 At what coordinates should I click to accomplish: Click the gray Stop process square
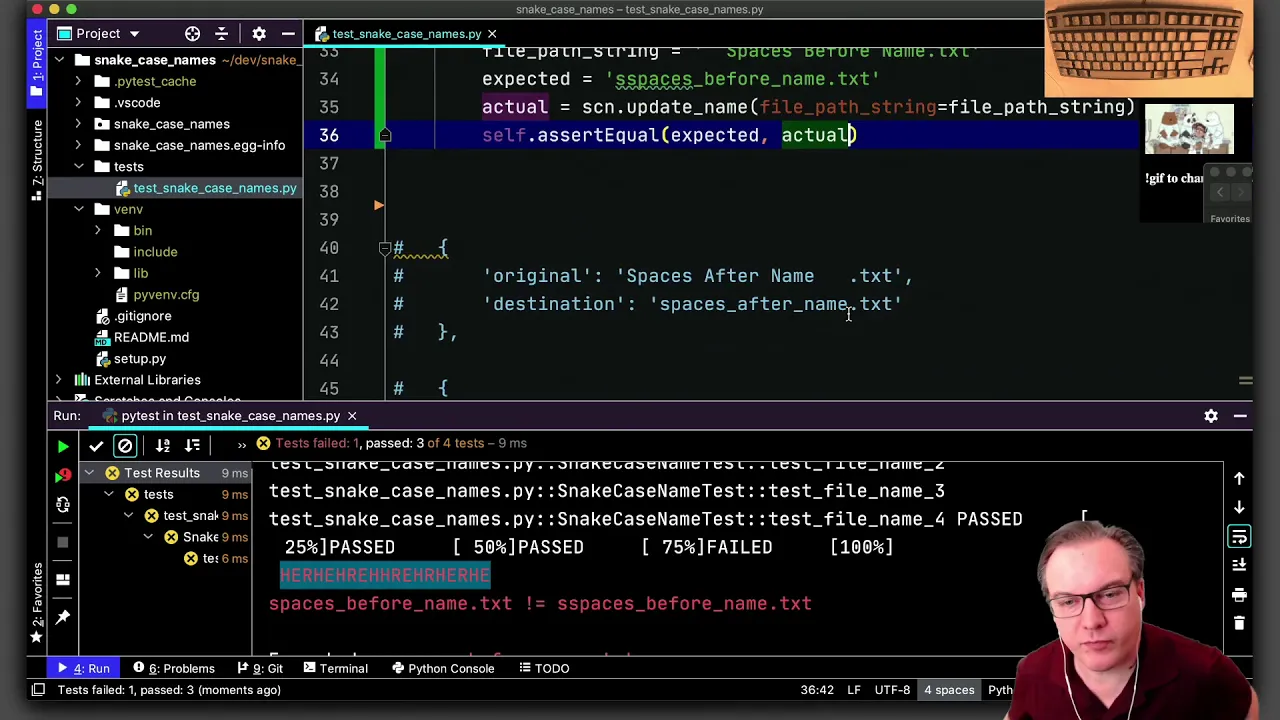coord(63,542)
